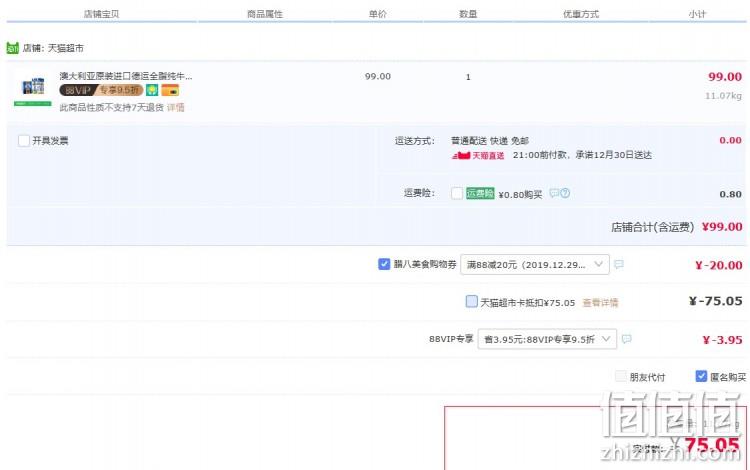Check the 朋友代付 option
750x470 pixels.
[620, 376]
